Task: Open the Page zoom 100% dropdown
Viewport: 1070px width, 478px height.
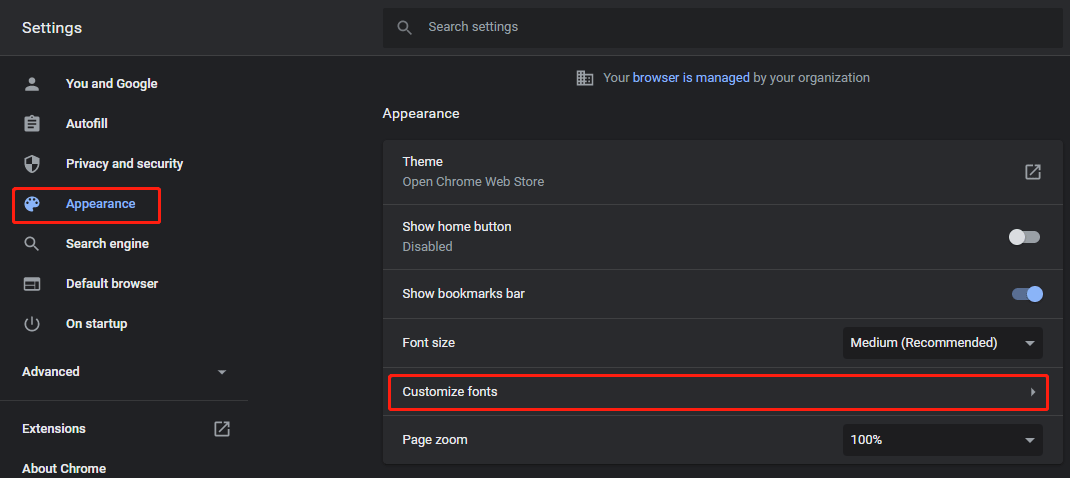Action: (x=942, y=440)
